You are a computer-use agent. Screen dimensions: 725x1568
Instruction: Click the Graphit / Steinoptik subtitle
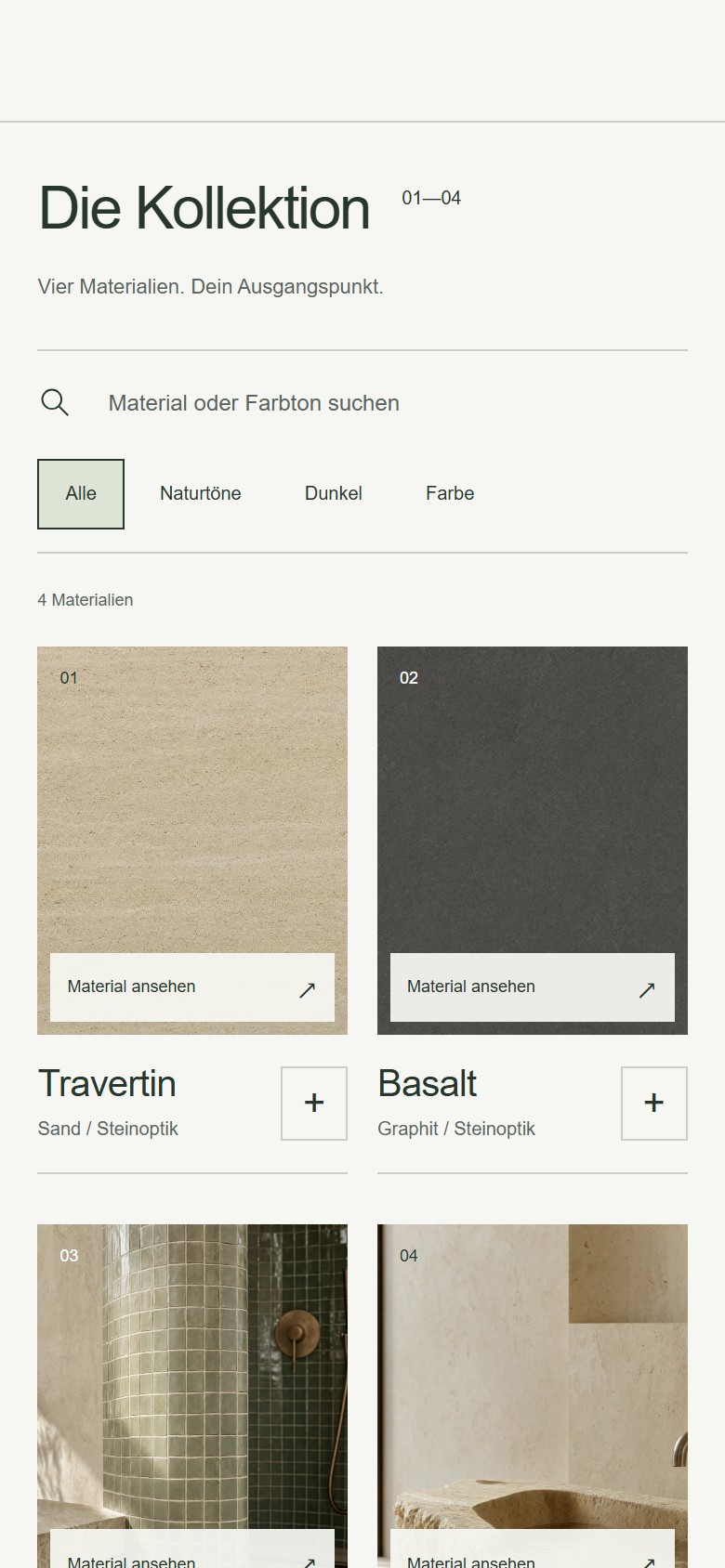(456, 1129)
